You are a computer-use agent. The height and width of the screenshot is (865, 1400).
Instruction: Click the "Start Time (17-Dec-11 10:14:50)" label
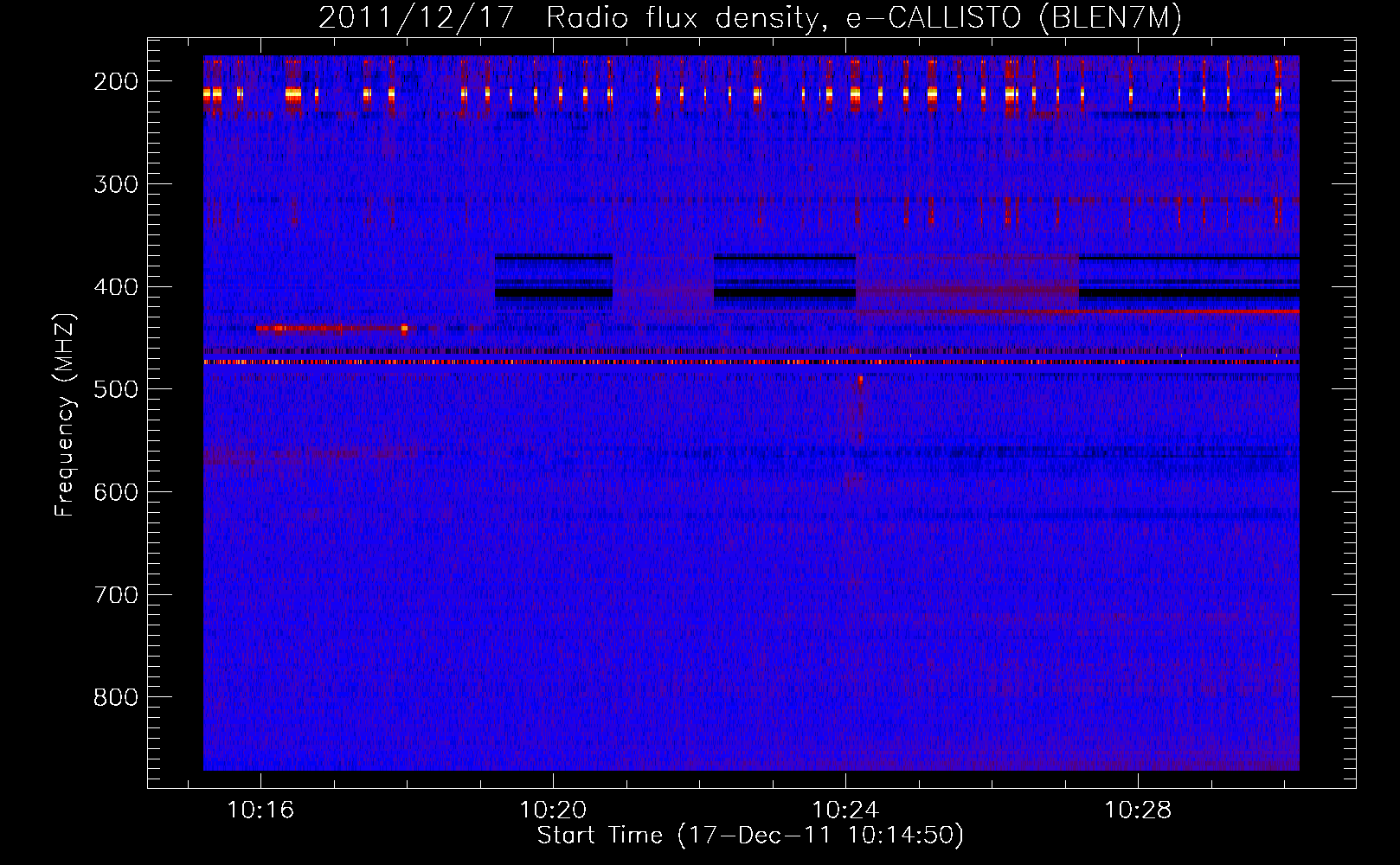coord(750,836)
